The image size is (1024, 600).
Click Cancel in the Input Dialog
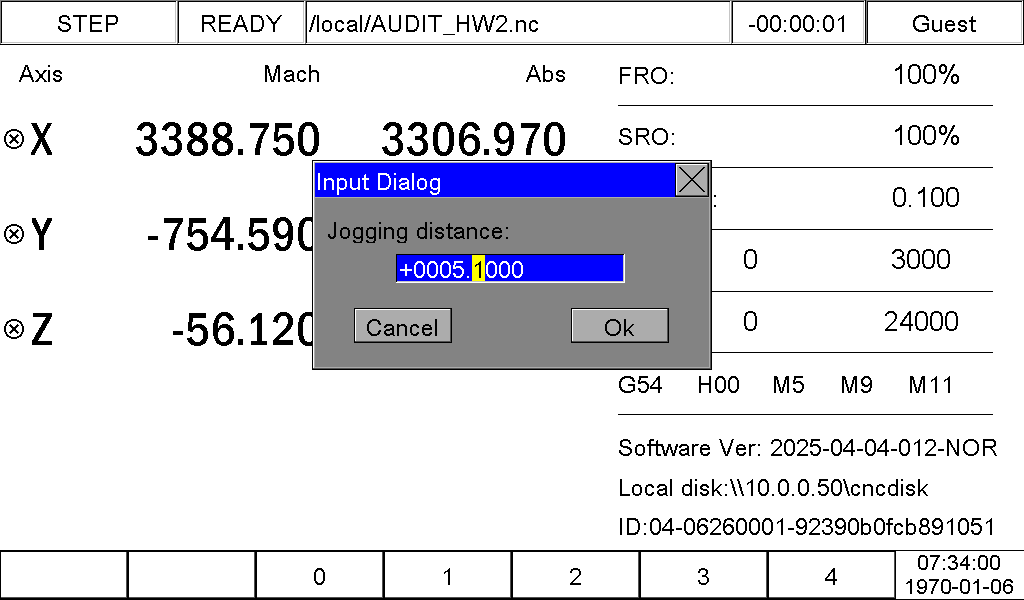point(402,326)
